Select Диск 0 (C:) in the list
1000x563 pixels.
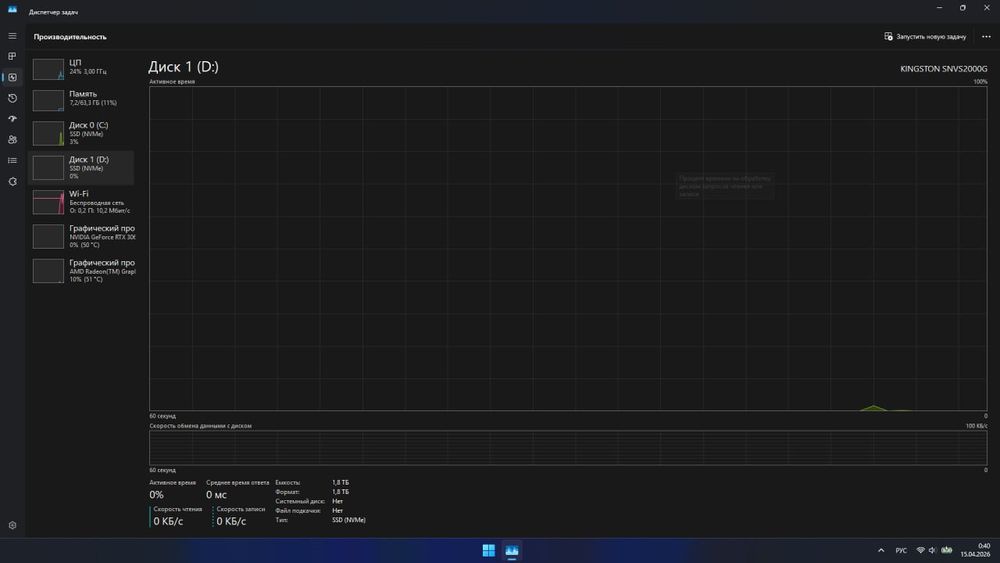coord(82,133)
